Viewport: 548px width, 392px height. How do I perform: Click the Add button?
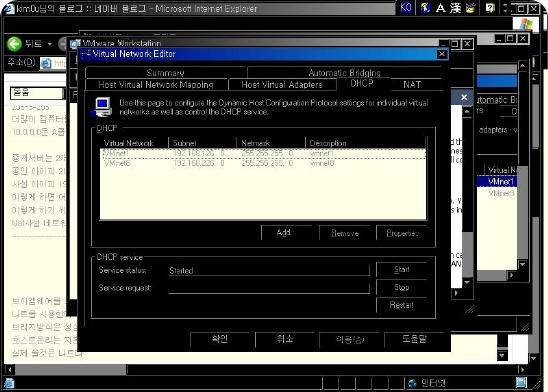pyautogui.click(x=286, y=233)
